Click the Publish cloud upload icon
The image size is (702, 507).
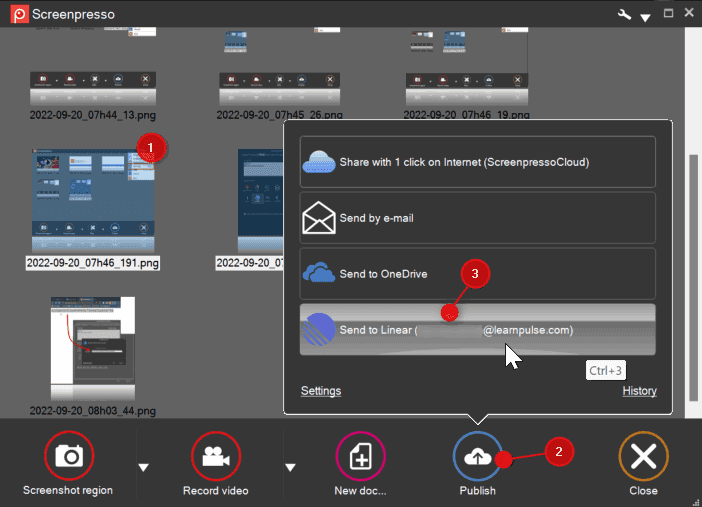coord(478,457)
